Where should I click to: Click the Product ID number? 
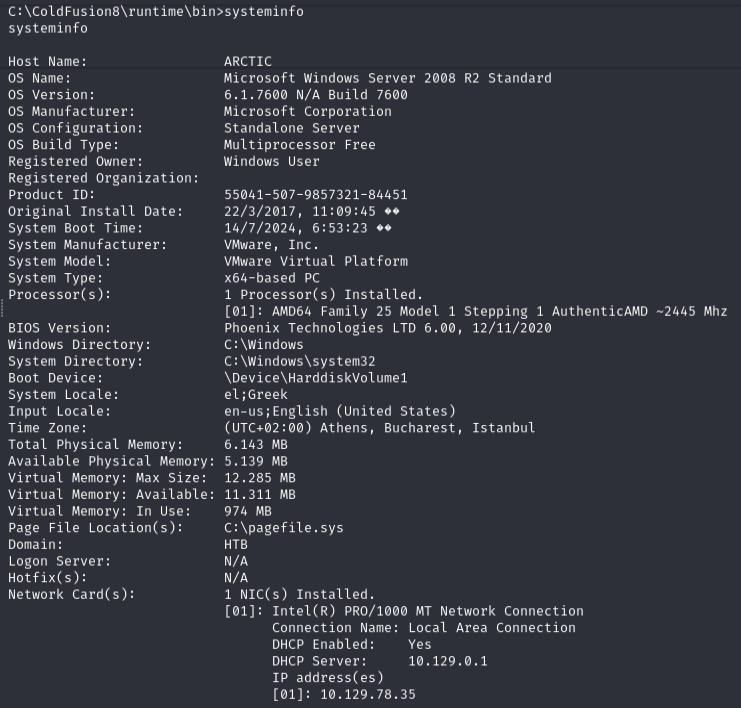coord(315,195)
